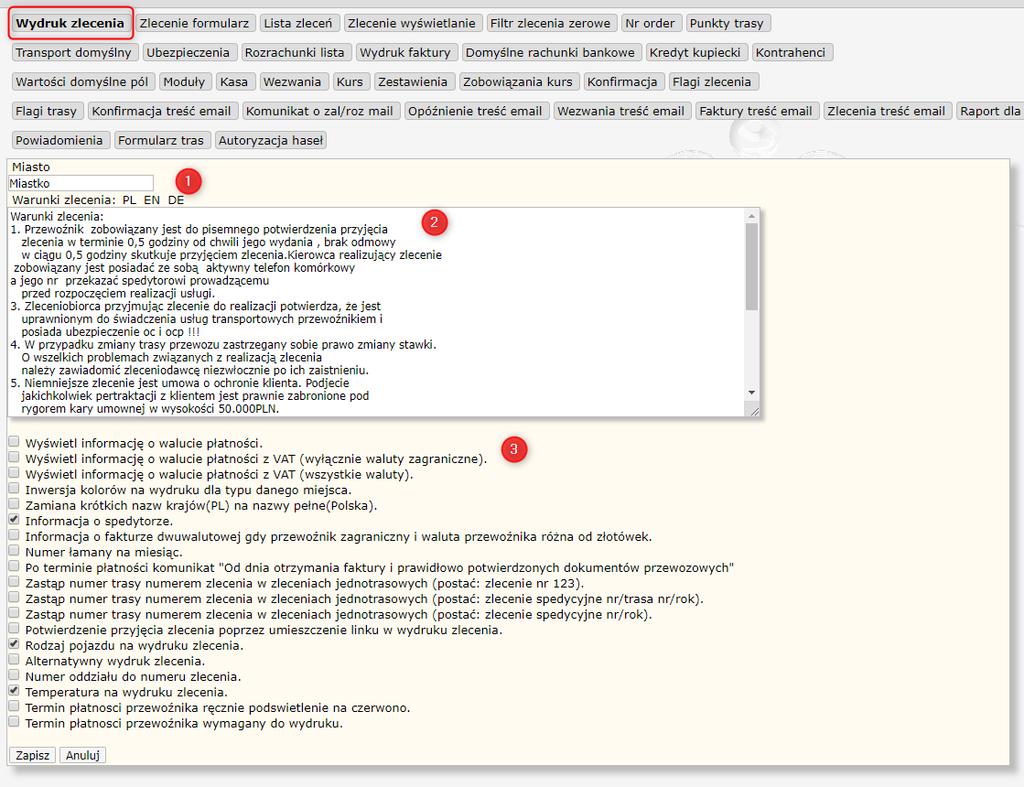This screenshot has width=1024, height=787.
Task: Switch to Wezwania tab
Action: click(292, 82)
